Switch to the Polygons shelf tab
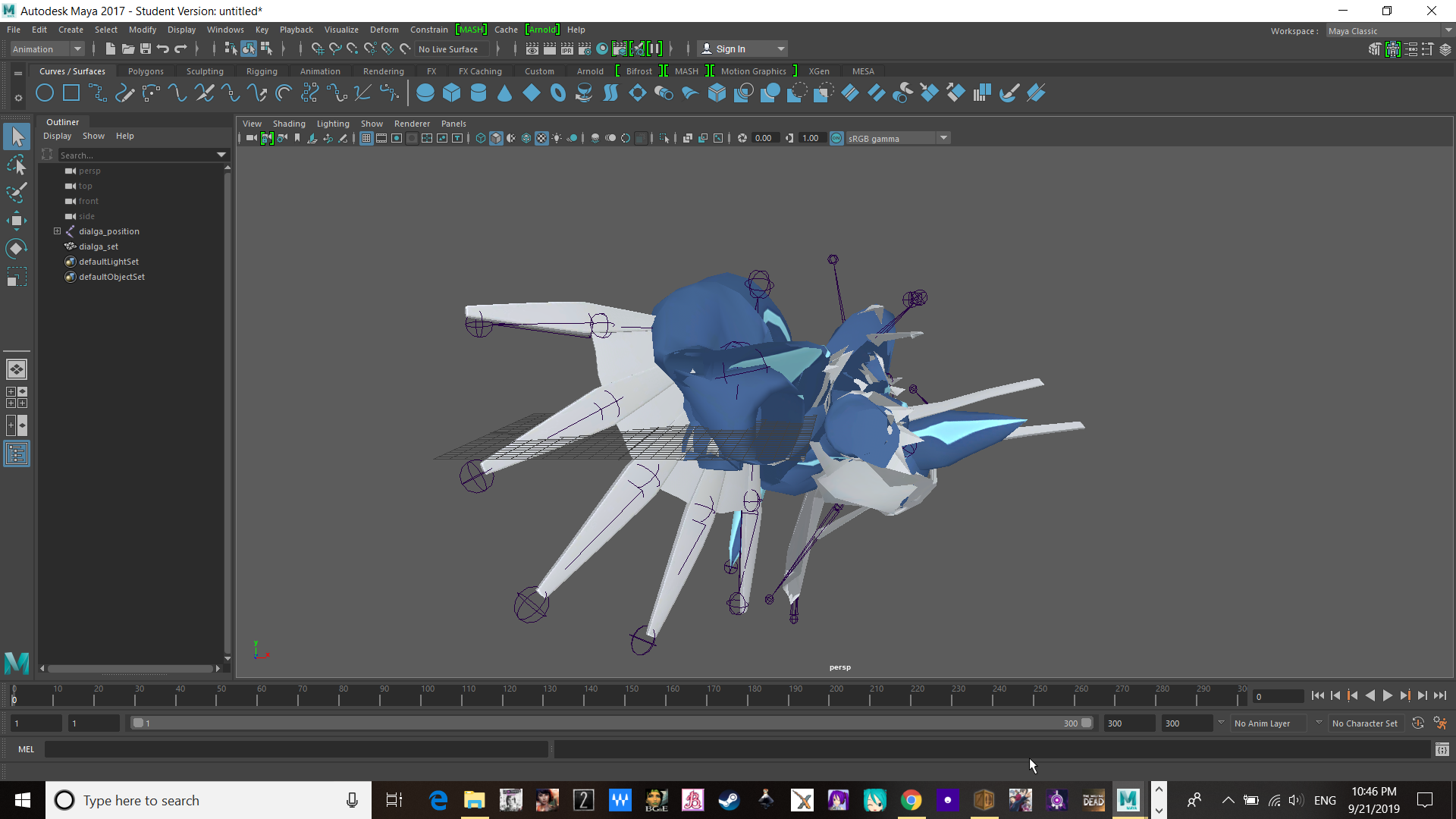 (146, 71)
